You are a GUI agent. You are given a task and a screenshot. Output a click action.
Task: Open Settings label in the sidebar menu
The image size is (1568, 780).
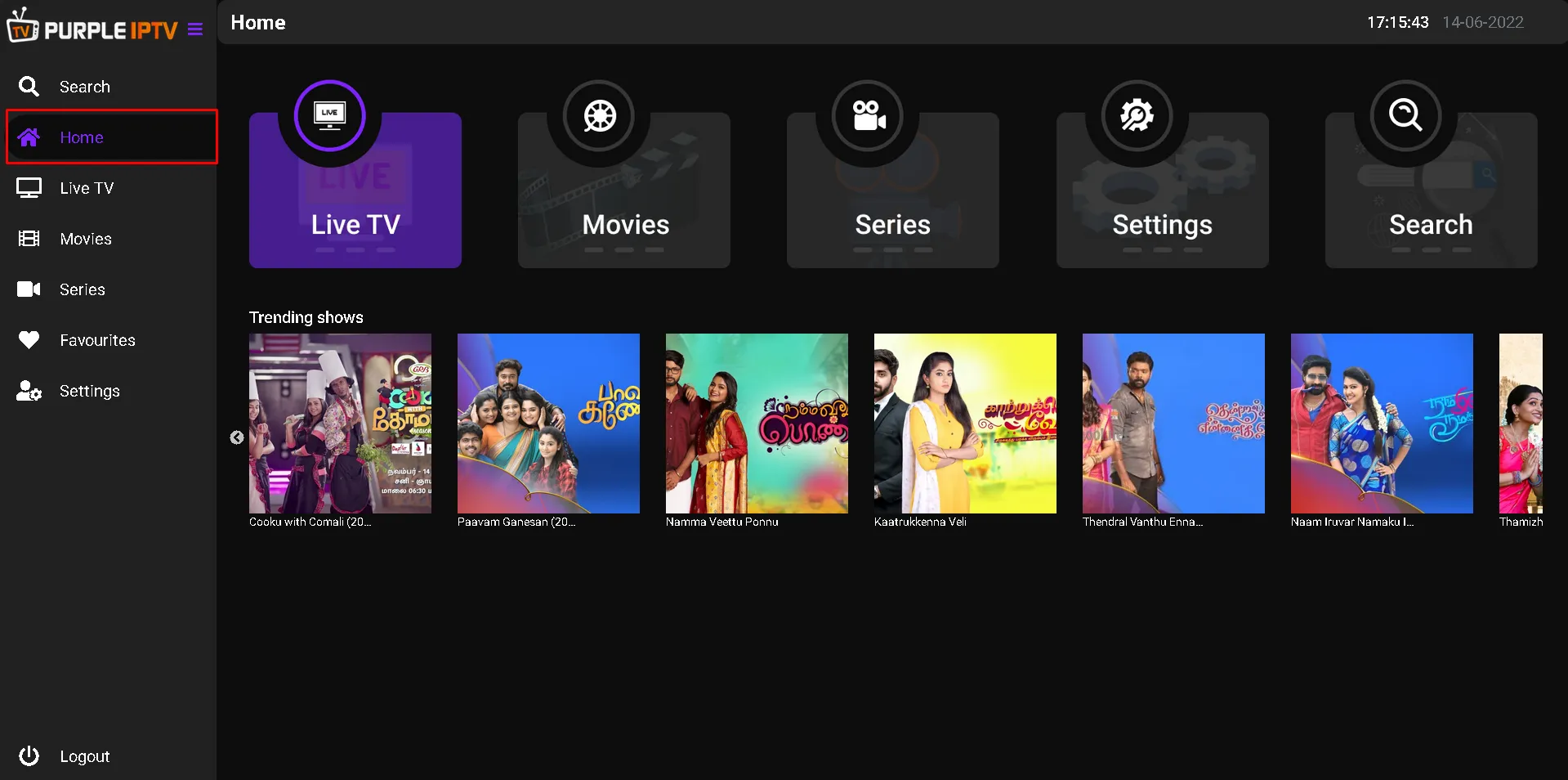(x=90, y=391)
